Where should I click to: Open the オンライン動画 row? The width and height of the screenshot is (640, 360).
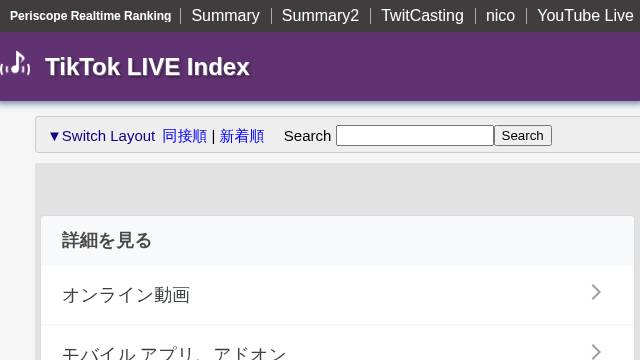click(x=338, y=295)
